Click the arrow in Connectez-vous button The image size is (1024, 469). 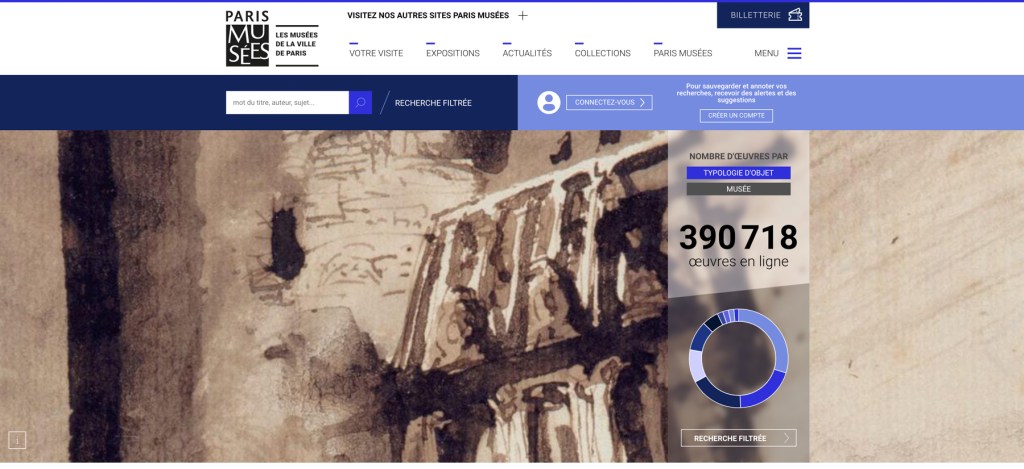coord(641,102)
